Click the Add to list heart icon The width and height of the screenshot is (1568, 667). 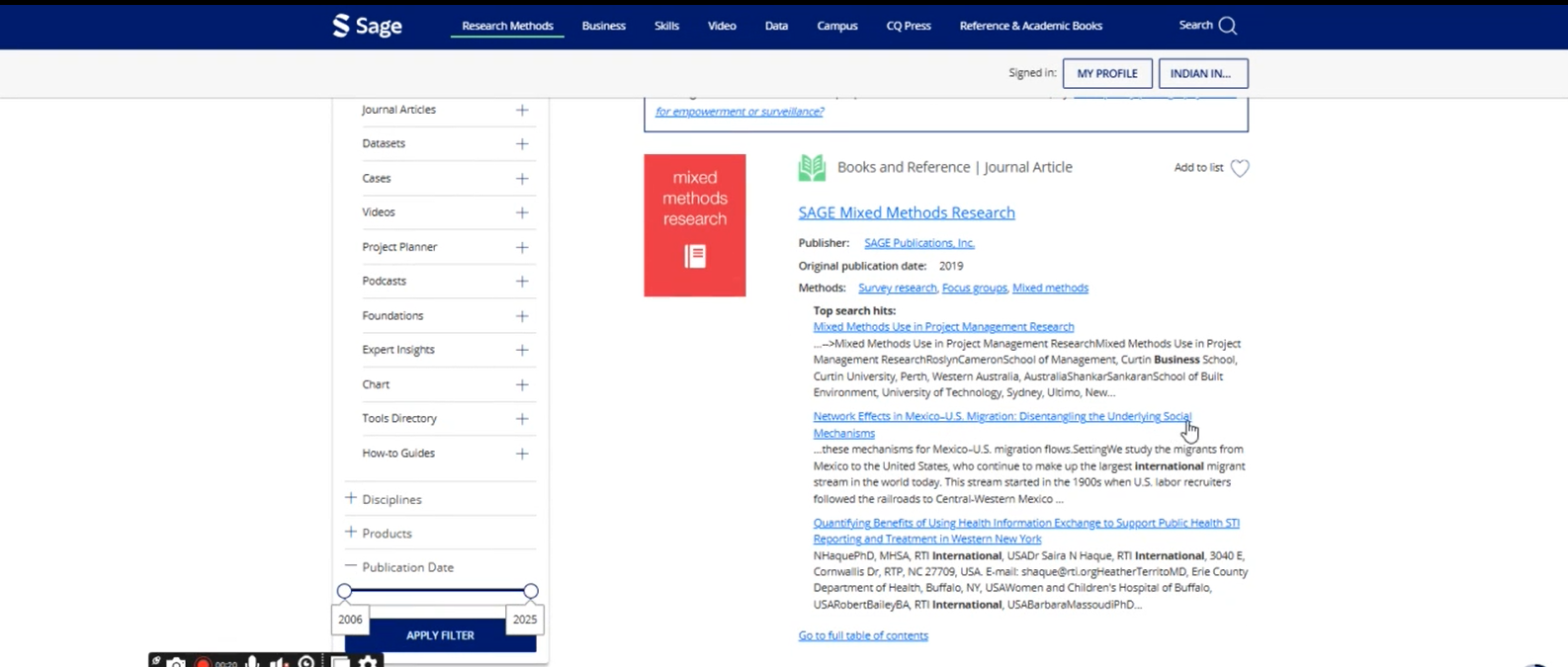pyautogui.click(x=1240, y=168)
